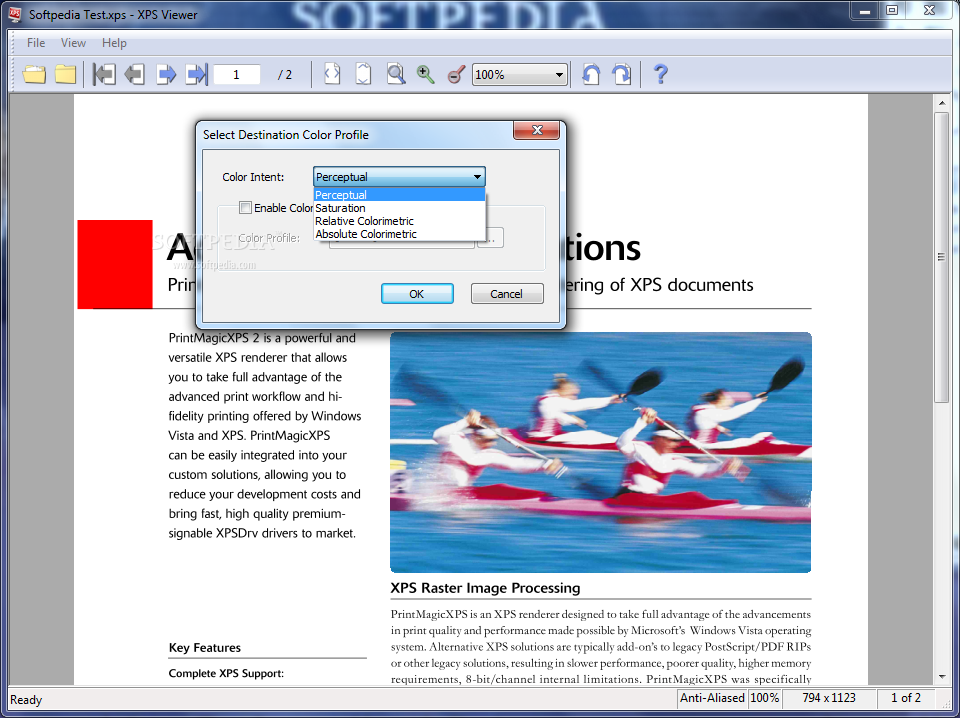Viewport: 960px width, 718px height.
Task: Choose Relative Colorimetric intent
Action: pos(399,221)
